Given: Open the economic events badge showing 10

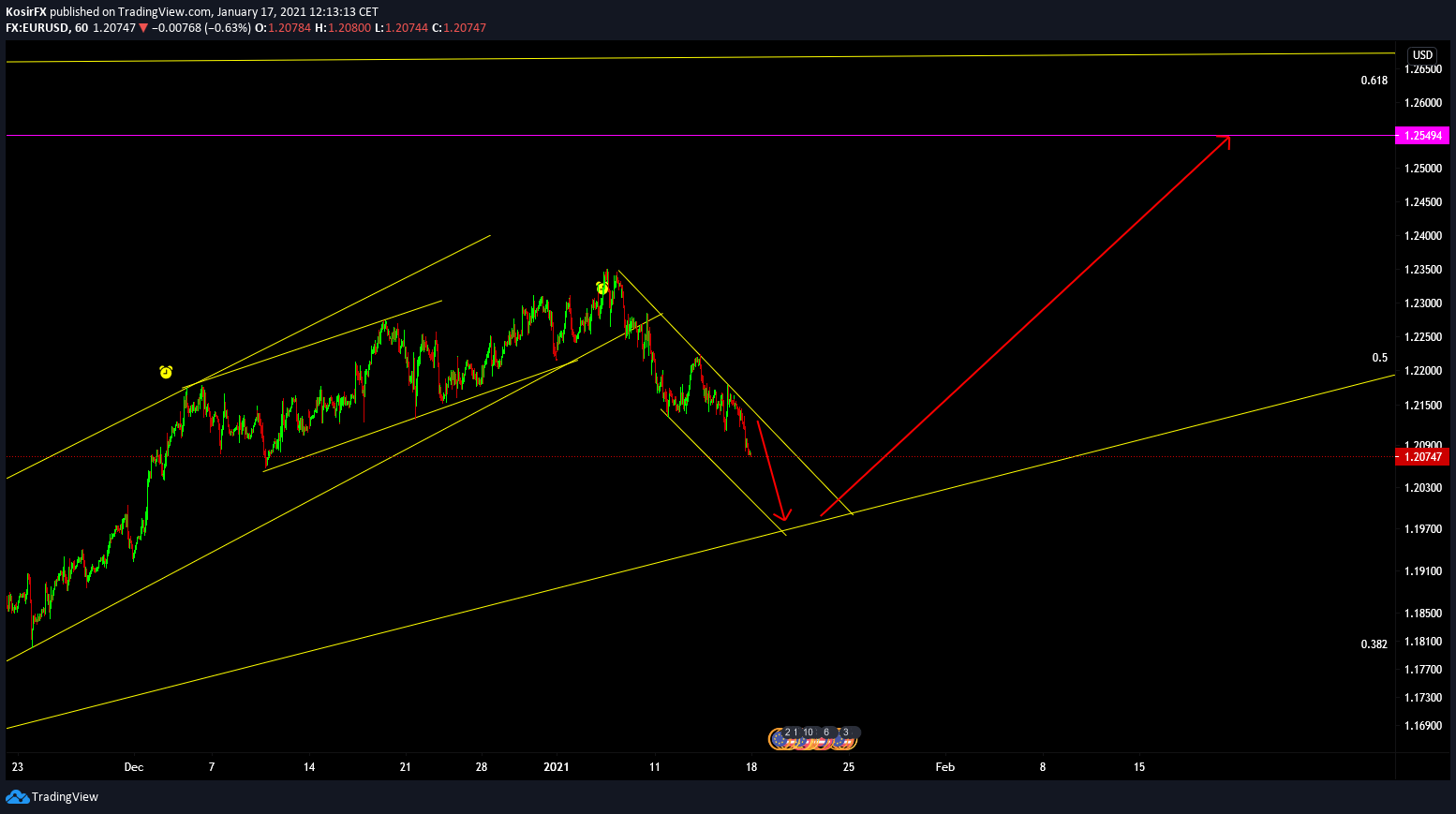Looking at the screenshot, I should click(809, 733).
